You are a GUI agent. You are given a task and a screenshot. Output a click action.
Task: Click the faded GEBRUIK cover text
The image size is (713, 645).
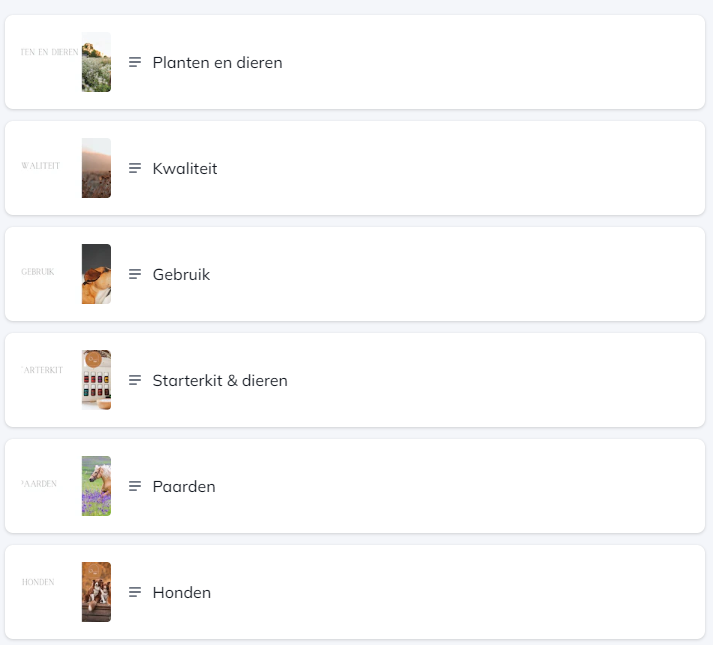pos(38,272)
